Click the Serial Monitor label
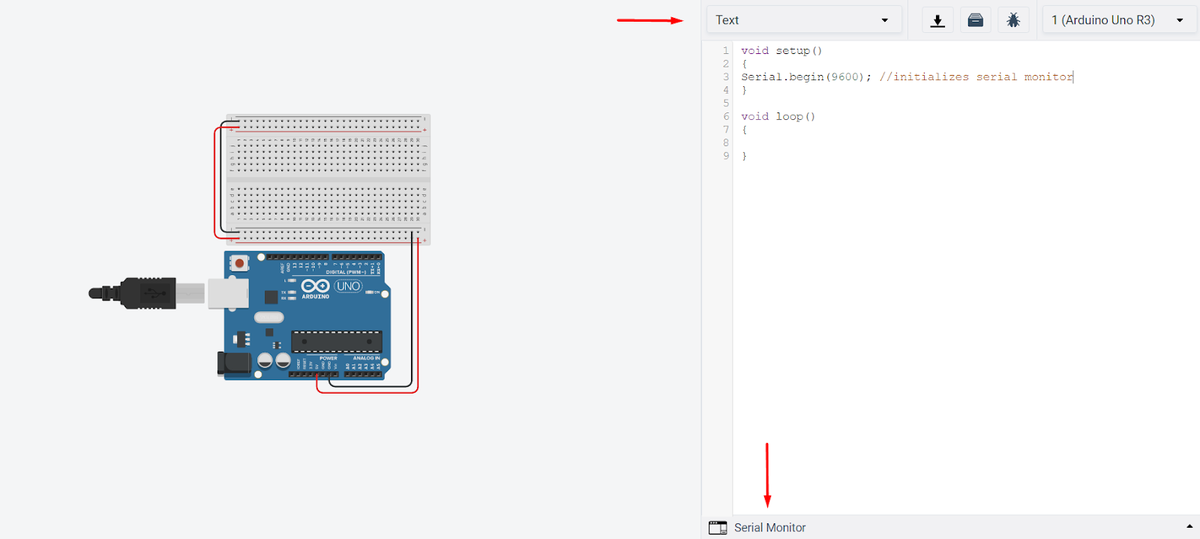This screenshot has width=1200, height=539. (770, 527)
